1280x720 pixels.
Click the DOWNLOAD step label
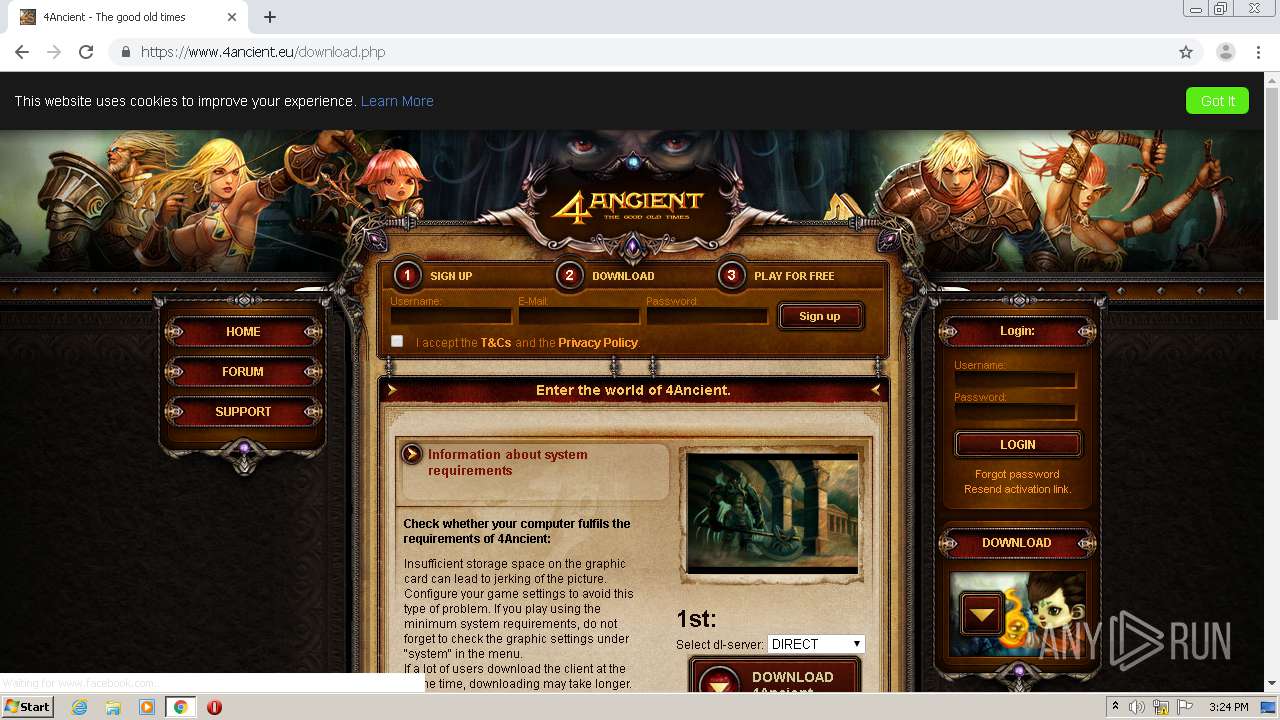pyautogui.click(x=623, y=276)
